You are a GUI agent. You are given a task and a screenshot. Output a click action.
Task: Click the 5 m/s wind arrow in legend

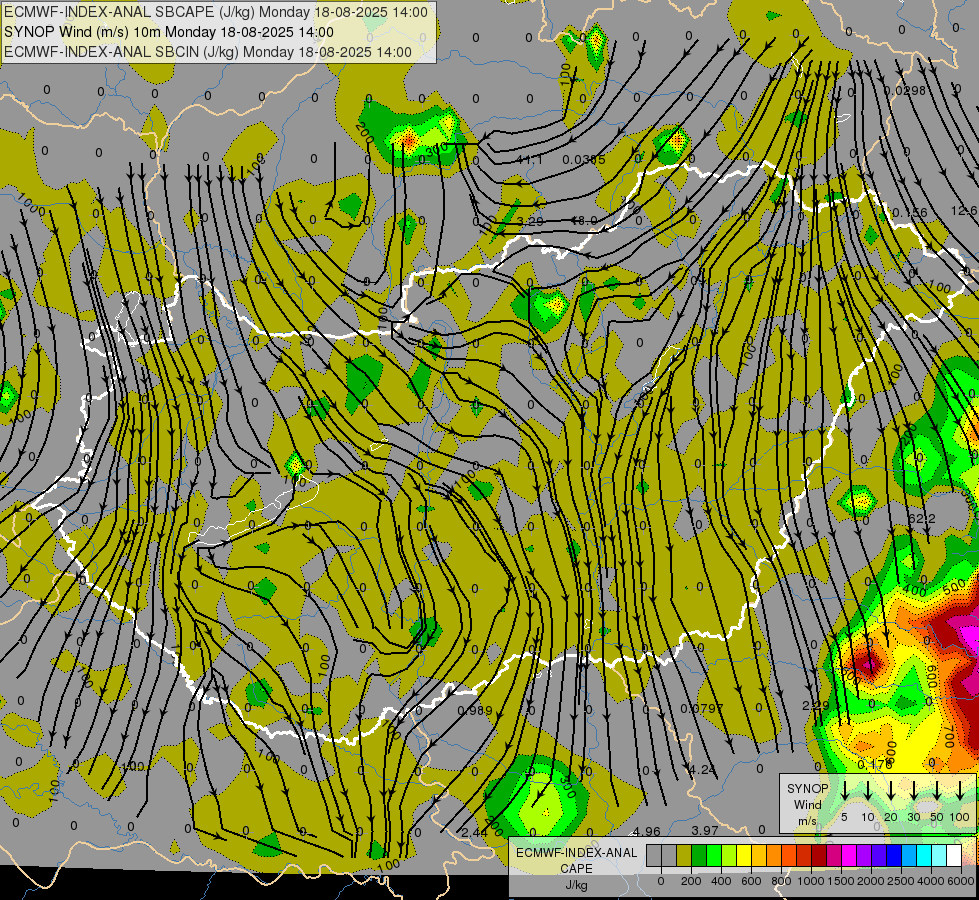845,789
